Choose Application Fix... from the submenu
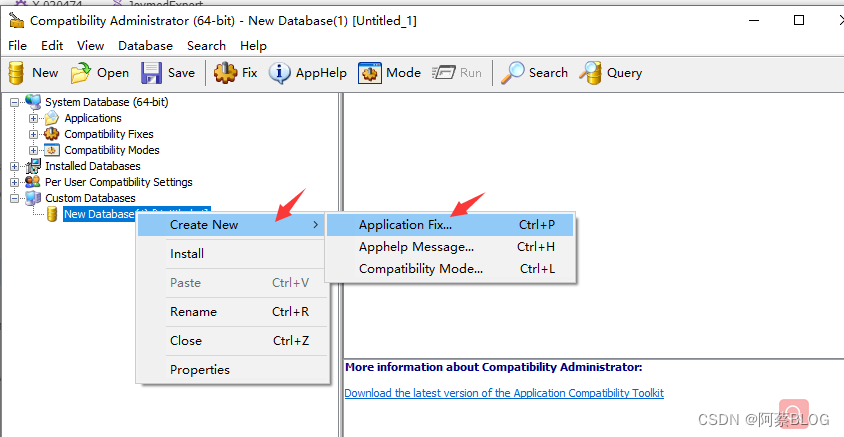844x437 pixels. point(450,225)
